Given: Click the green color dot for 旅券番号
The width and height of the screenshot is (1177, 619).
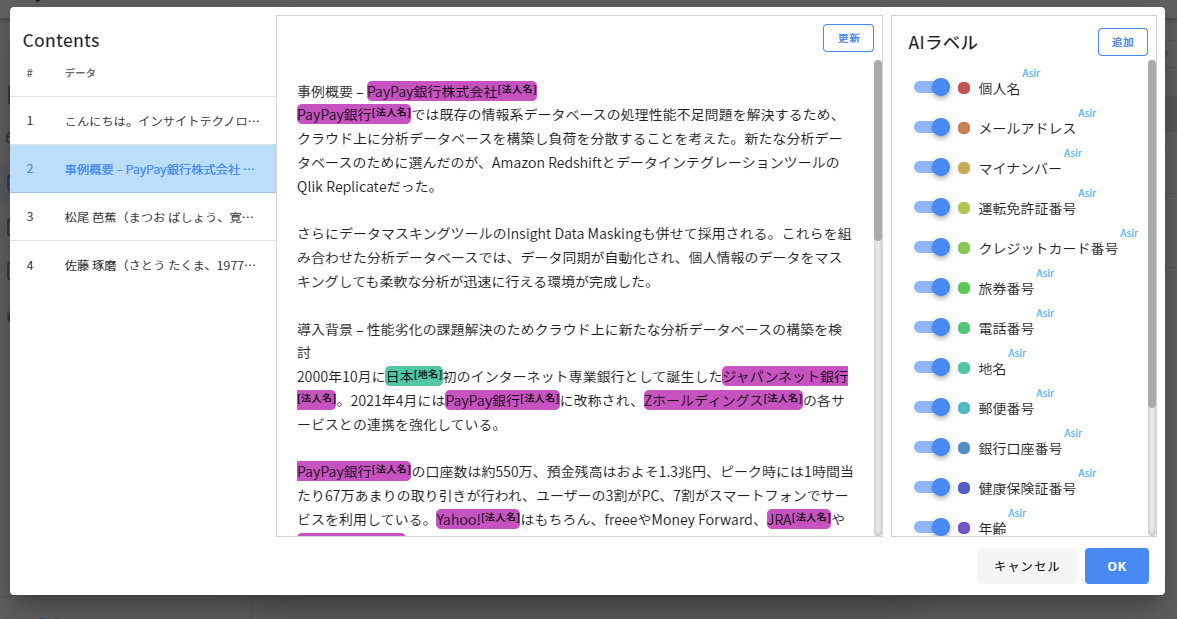Looking at the screenshot, I should pos(965,288).
